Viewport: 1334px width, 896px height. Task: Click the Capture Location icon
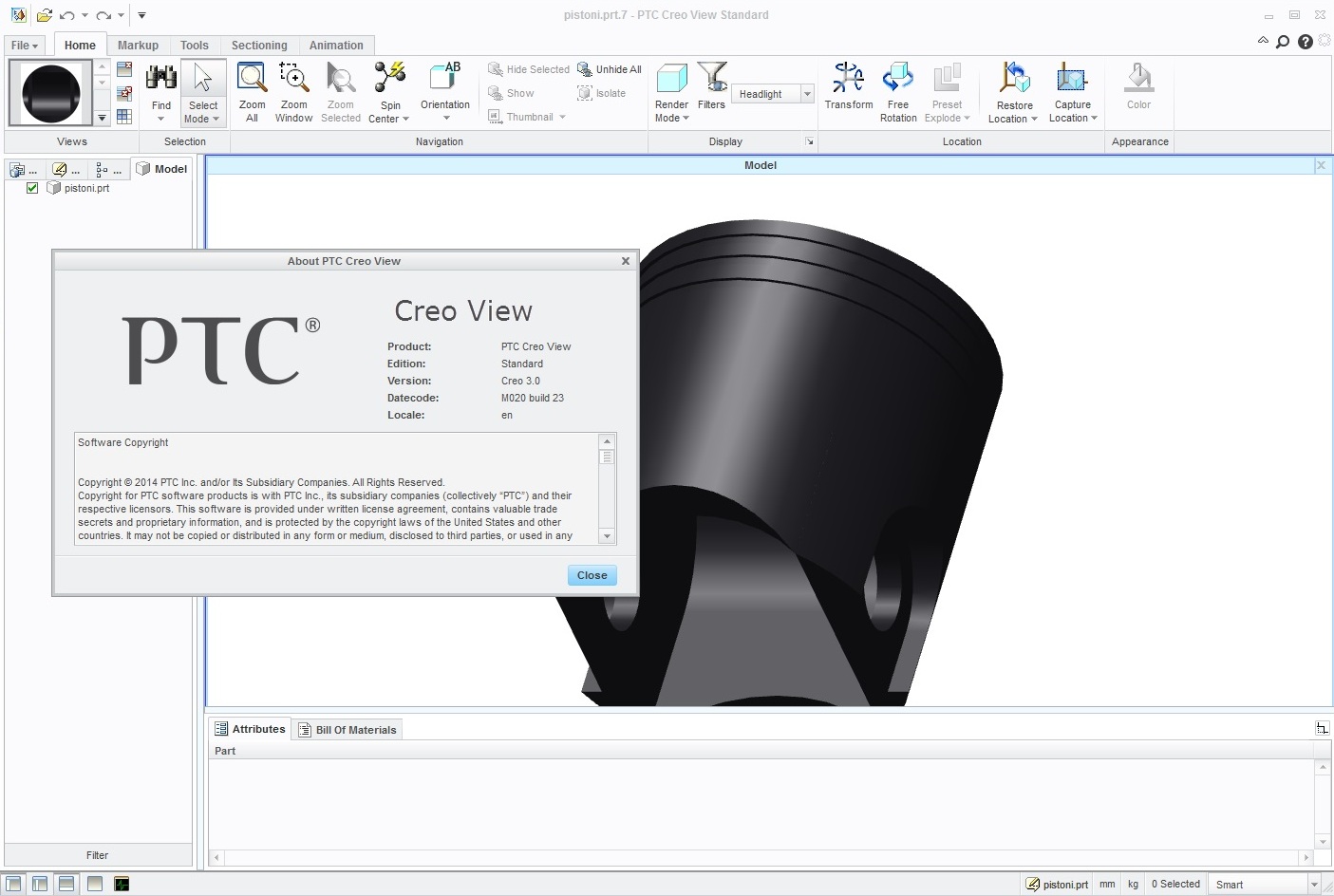pyautogui.click(x=1072, y=78)
